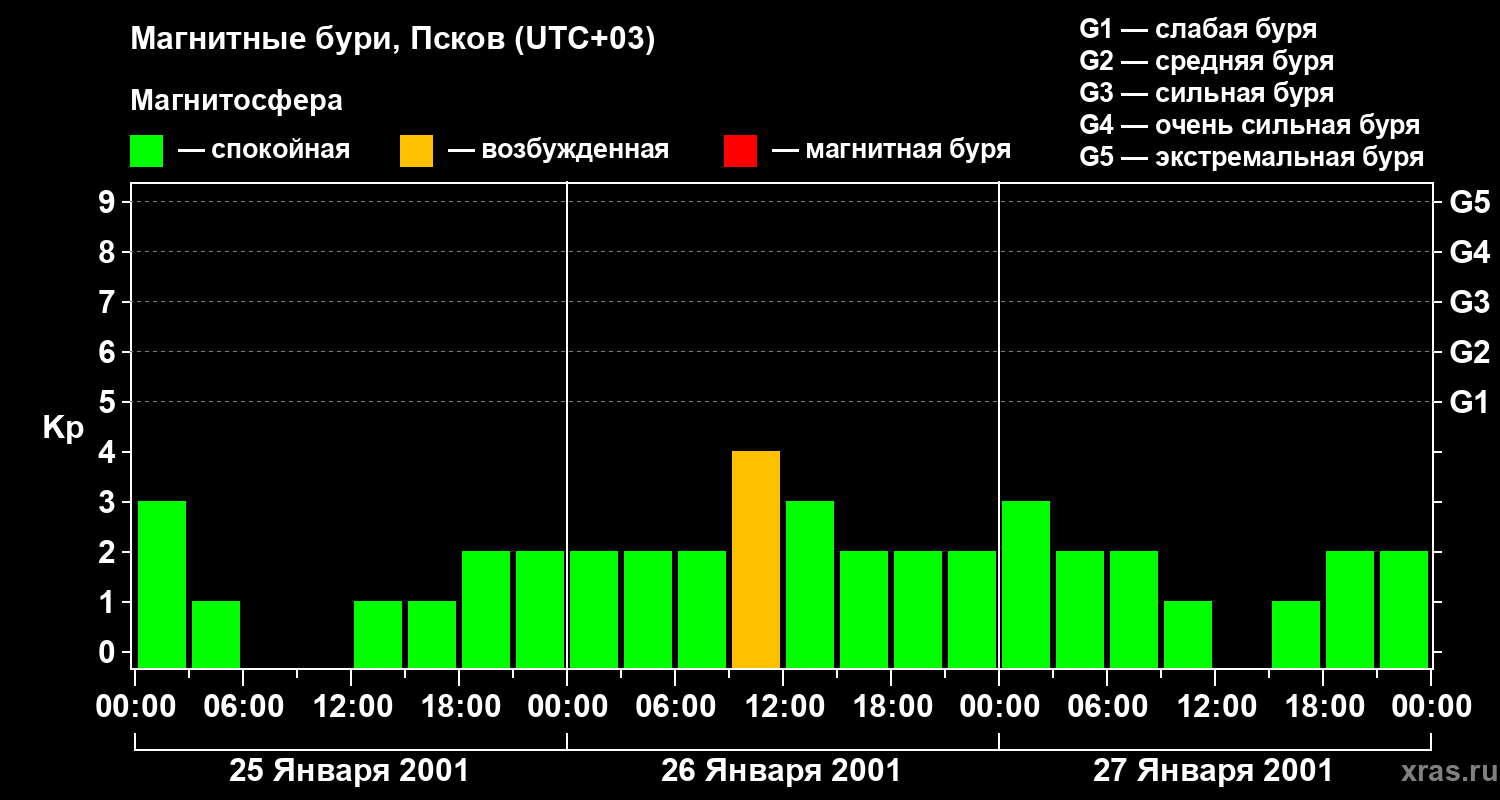Click the 'G4' label on the right axis
Image resolution: width=1500 pixels, height=800 pixels.
click(1469, 252)
